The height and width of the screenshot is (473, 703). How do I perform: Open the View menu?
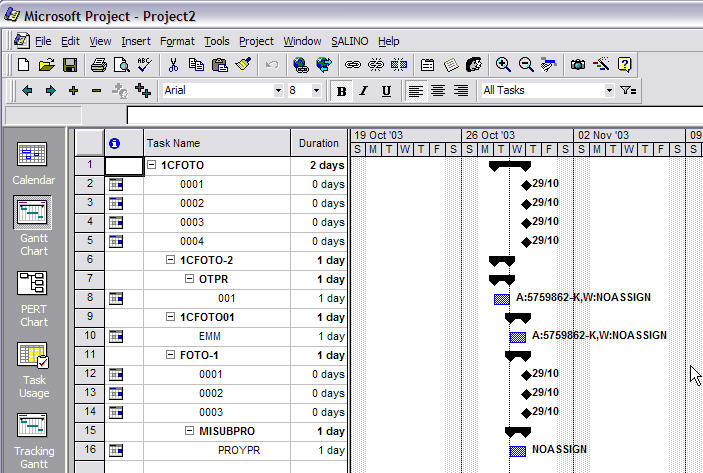coord(100,41)
